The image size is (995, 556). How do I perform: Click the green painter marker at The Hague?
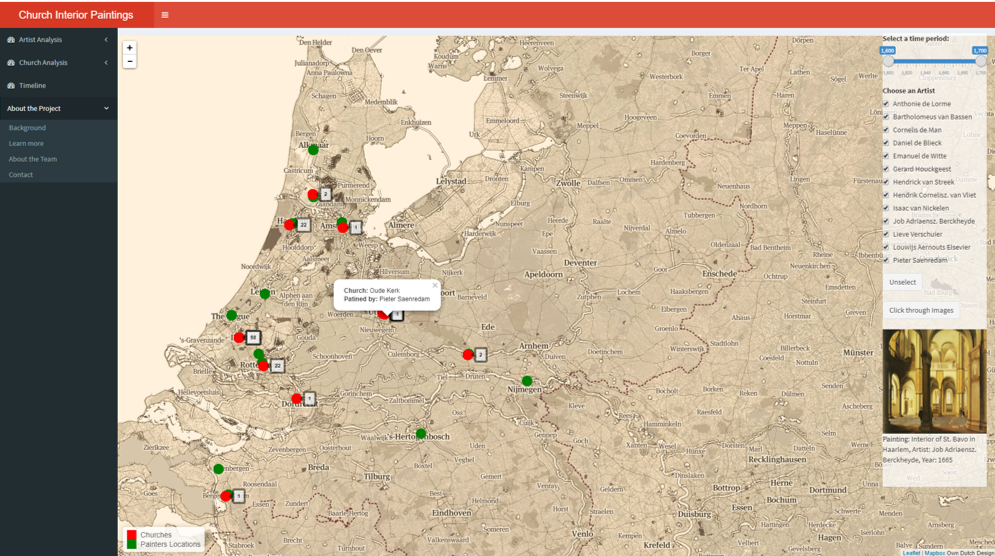pyautogui.click(x=232, y=315)
